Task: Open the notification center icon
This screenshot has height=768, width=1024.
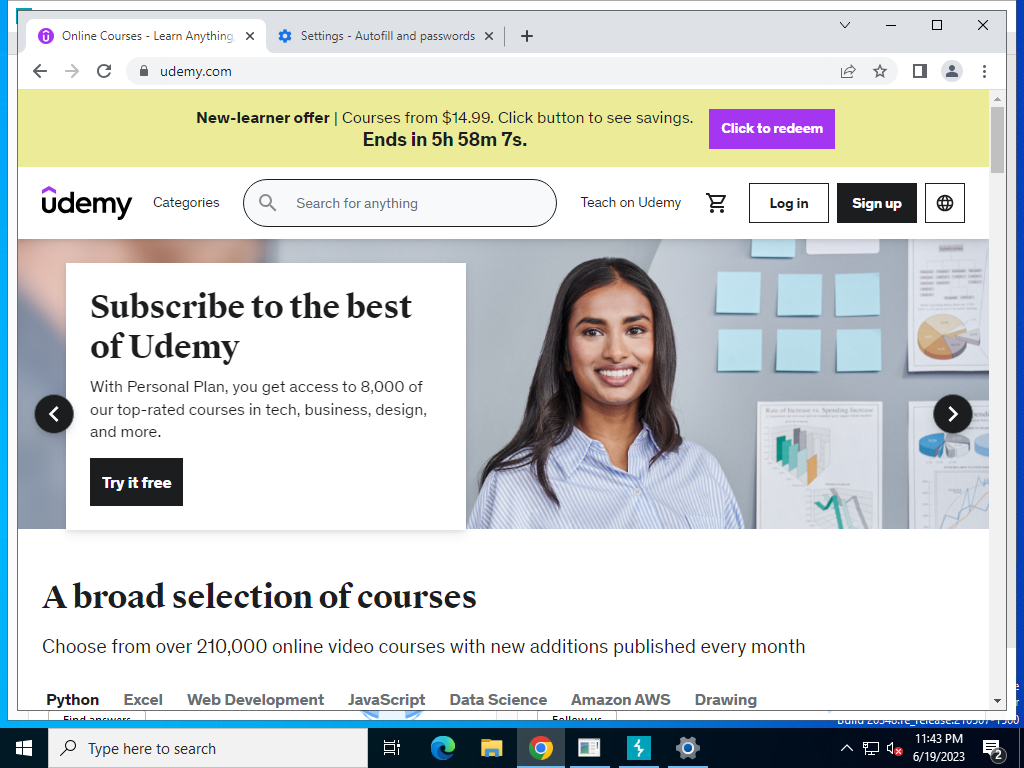Action: point(993,749)
